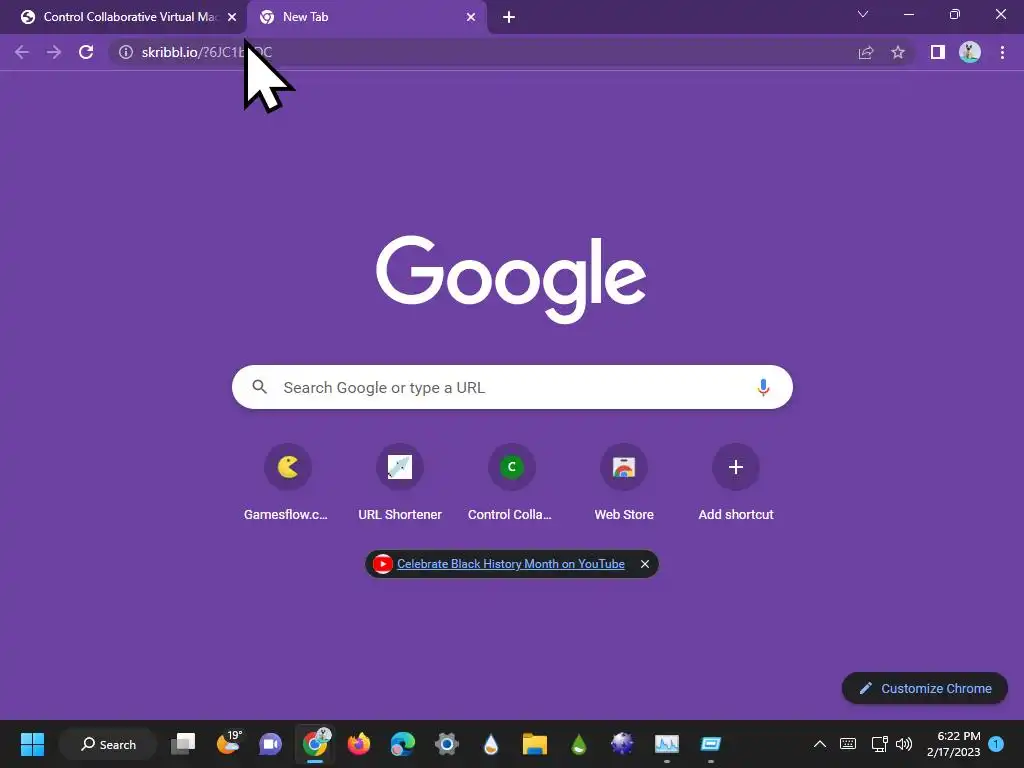The height and width of the screenshot is (768, 1024).
Task: Open Celebrate Black History Month on YouTube link
Action: [510, 564]
